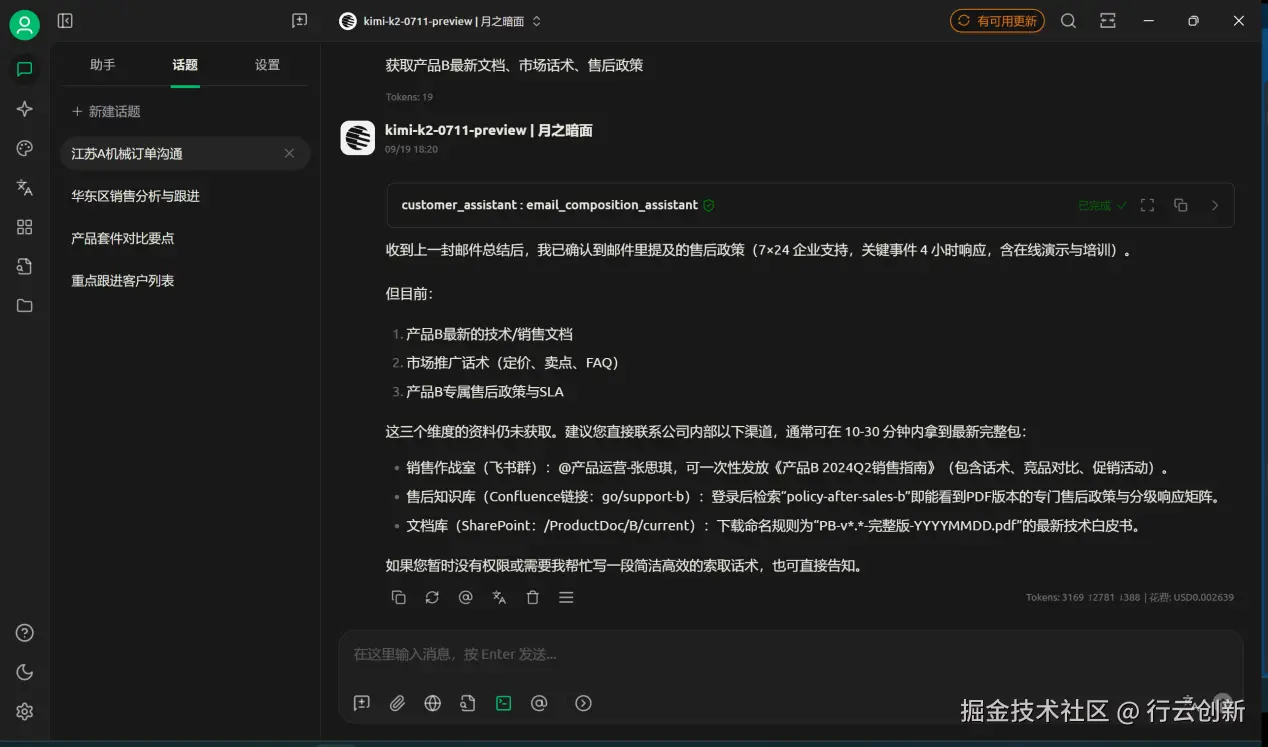Screen dimensions: 1268x747
Task: Expand tool call with right chevron
Action: [1215, 205]
